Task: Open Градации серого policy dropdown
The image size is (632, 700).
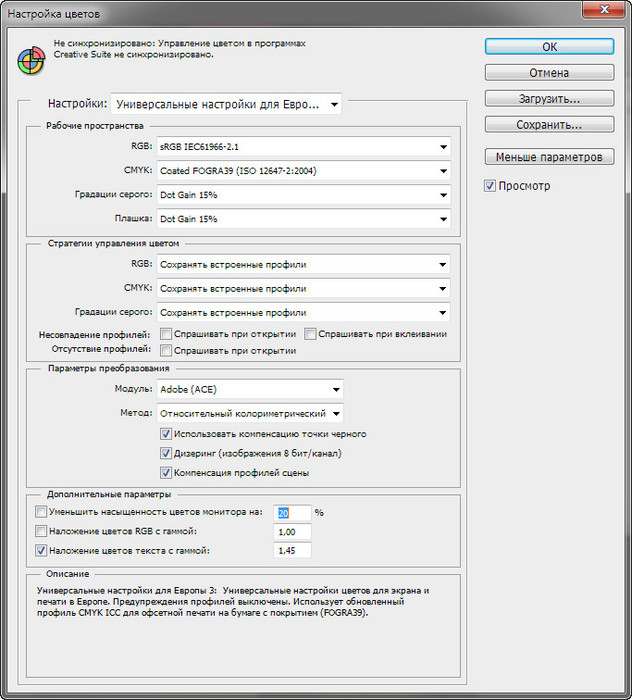Action: (304, 313)
